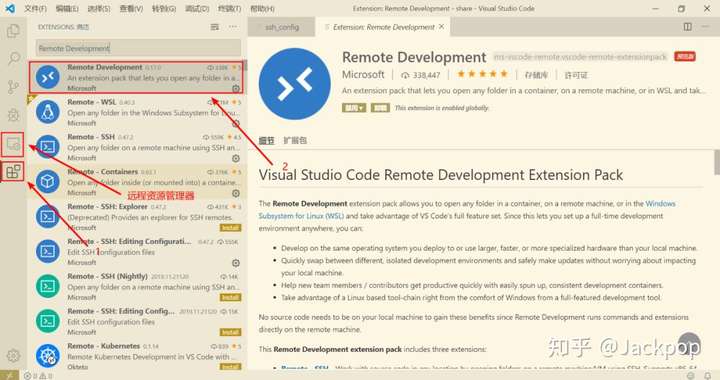Expand the disable dropdown on Remote Development

pyautogui.click(x=354, y=108)
